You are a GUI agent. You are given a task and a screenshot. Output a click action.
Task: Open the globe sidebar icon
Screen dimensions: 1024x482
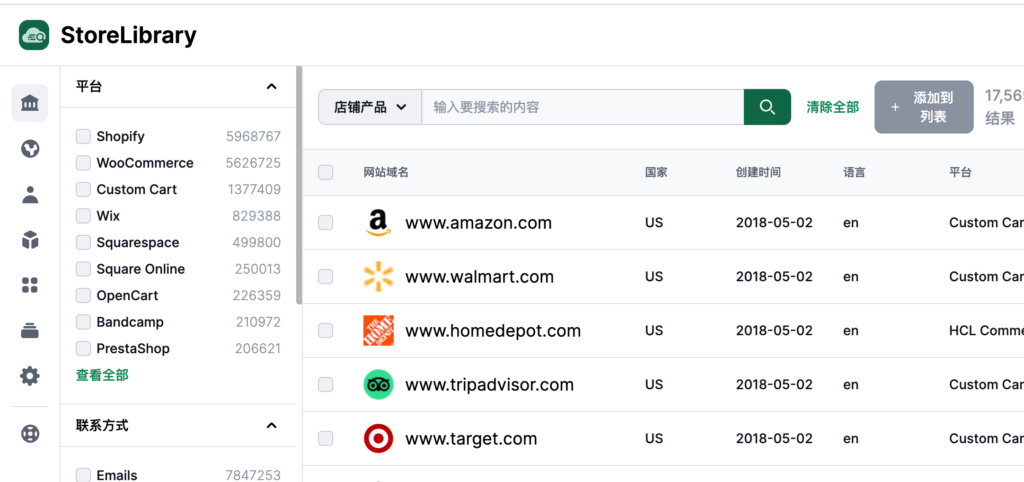click(29, 149)
